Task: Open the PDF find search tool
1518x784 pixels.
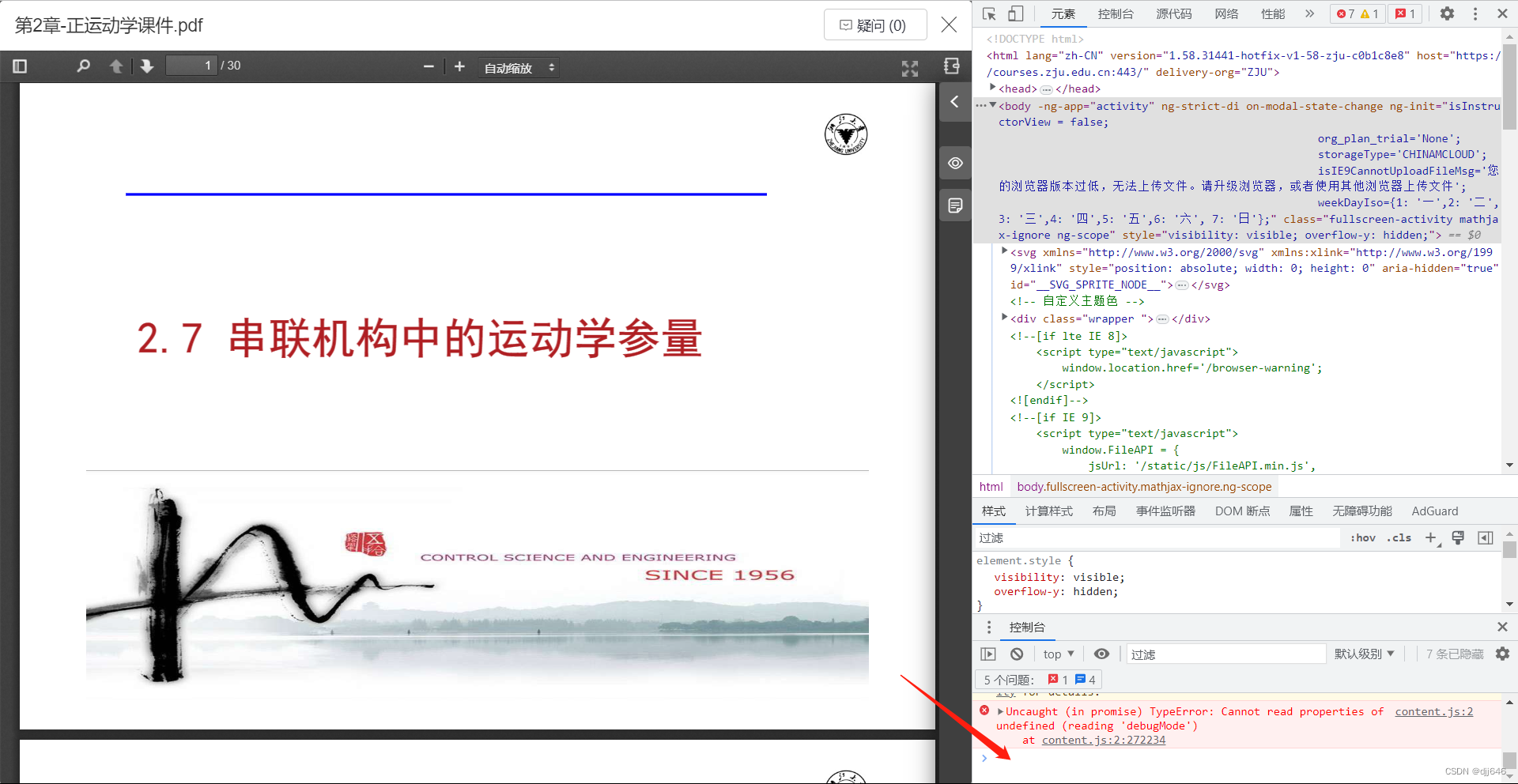Action: [x=83, y=66]
